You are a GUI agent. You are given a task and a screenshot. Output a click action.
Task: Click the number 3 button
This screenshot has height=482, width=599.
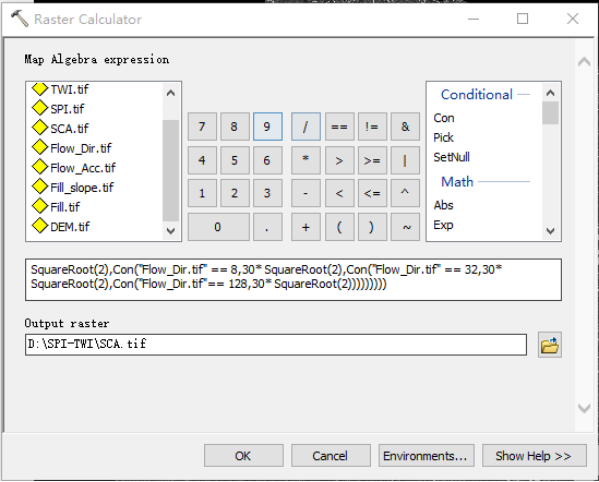tap(267, 193)
